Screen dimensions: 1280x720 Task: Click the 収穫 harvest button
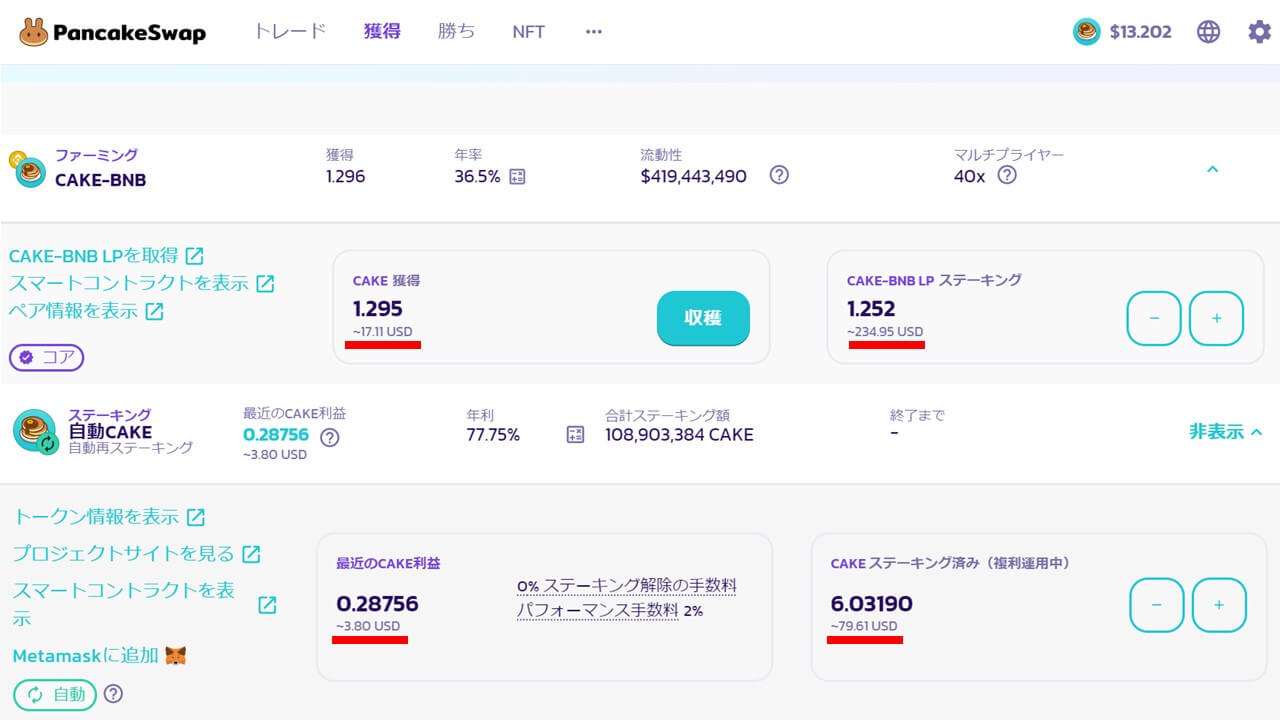703,318
